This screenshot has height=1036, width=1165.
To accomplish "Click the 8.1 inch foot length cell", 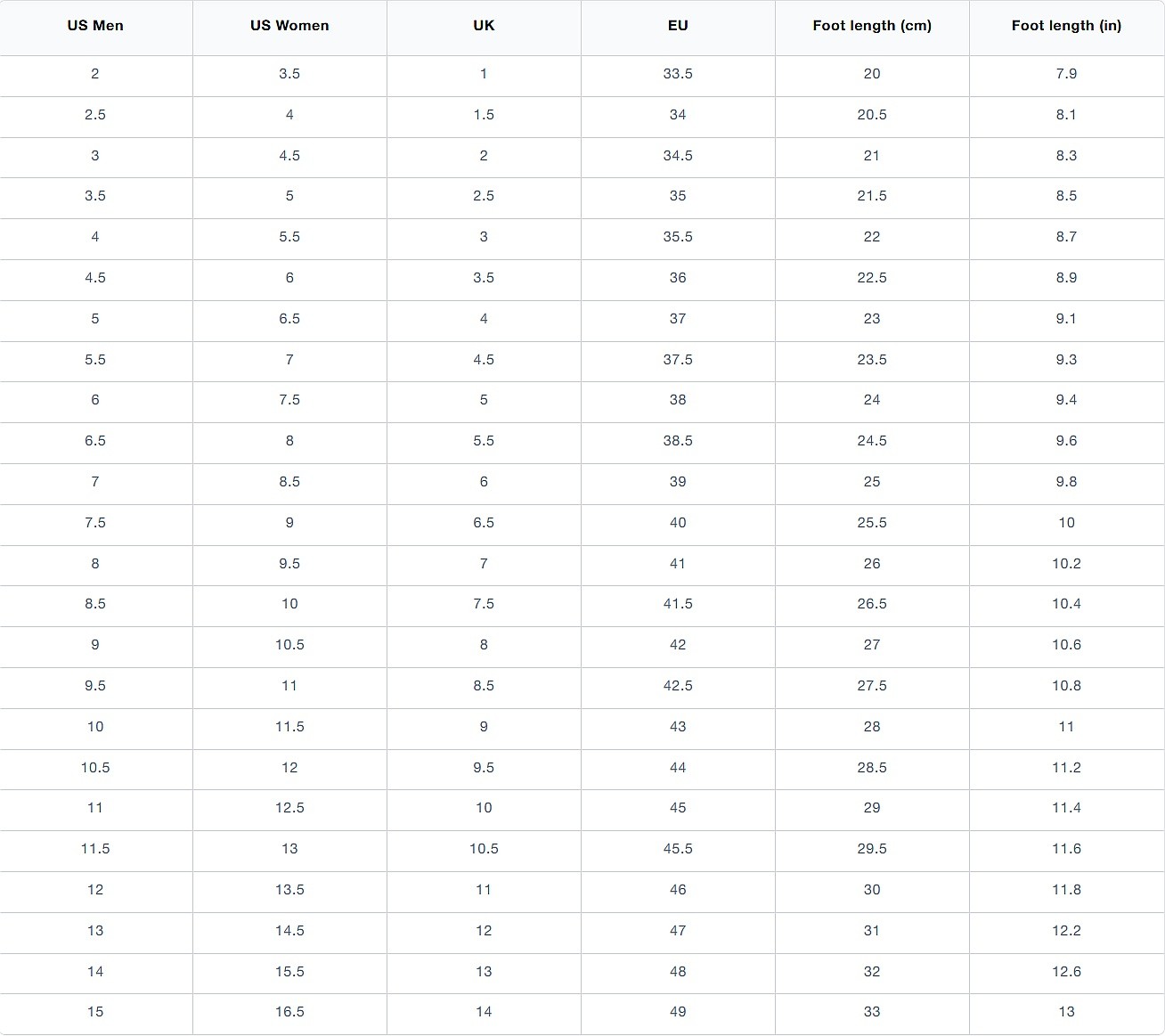I will 1067,115.
